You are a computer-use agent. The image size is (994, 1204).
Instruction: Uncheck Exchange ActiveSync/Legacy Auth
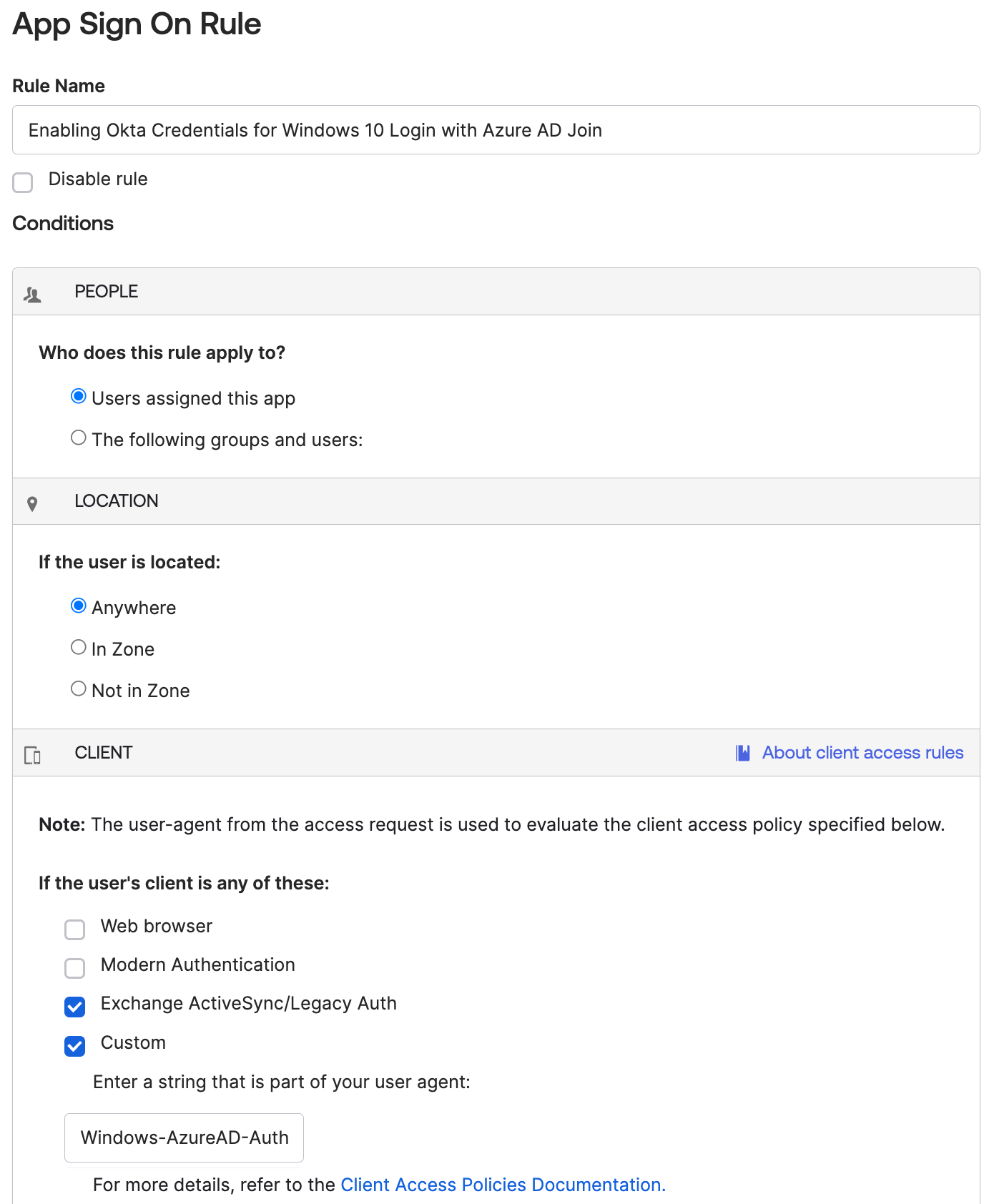[x=75, y=1007]
